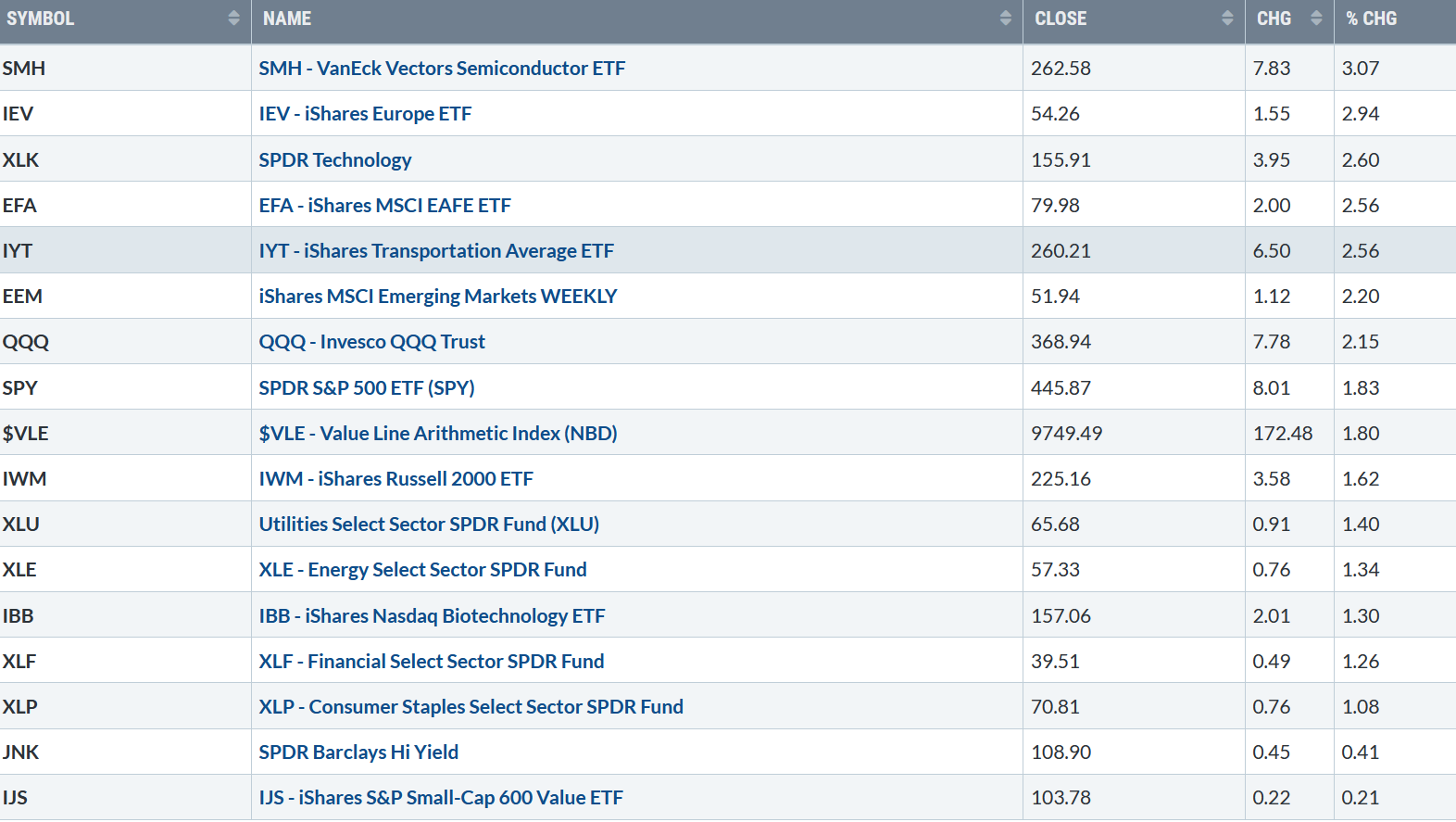Open IJS - iShares S&P Small-Cap 600 Value link
1456x822 pixels.
[441, 798]
